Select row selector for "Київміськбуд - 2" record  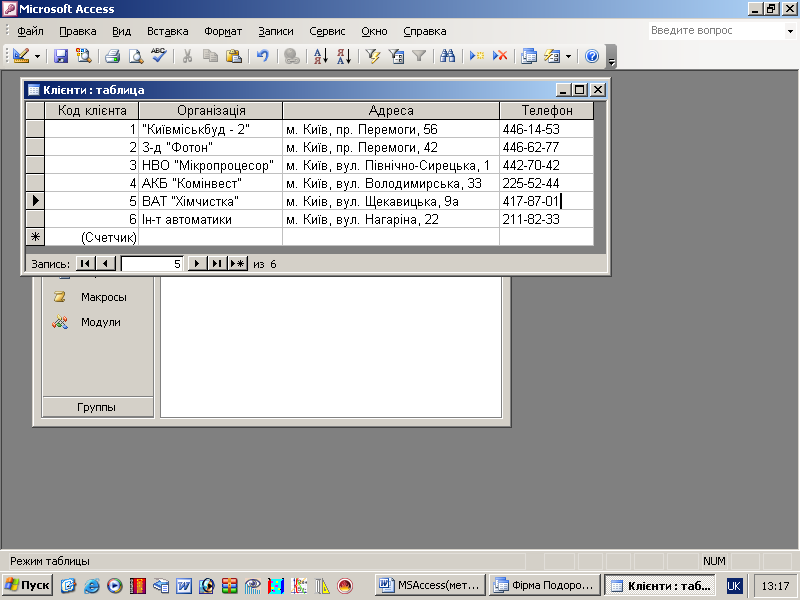point(35,129)
